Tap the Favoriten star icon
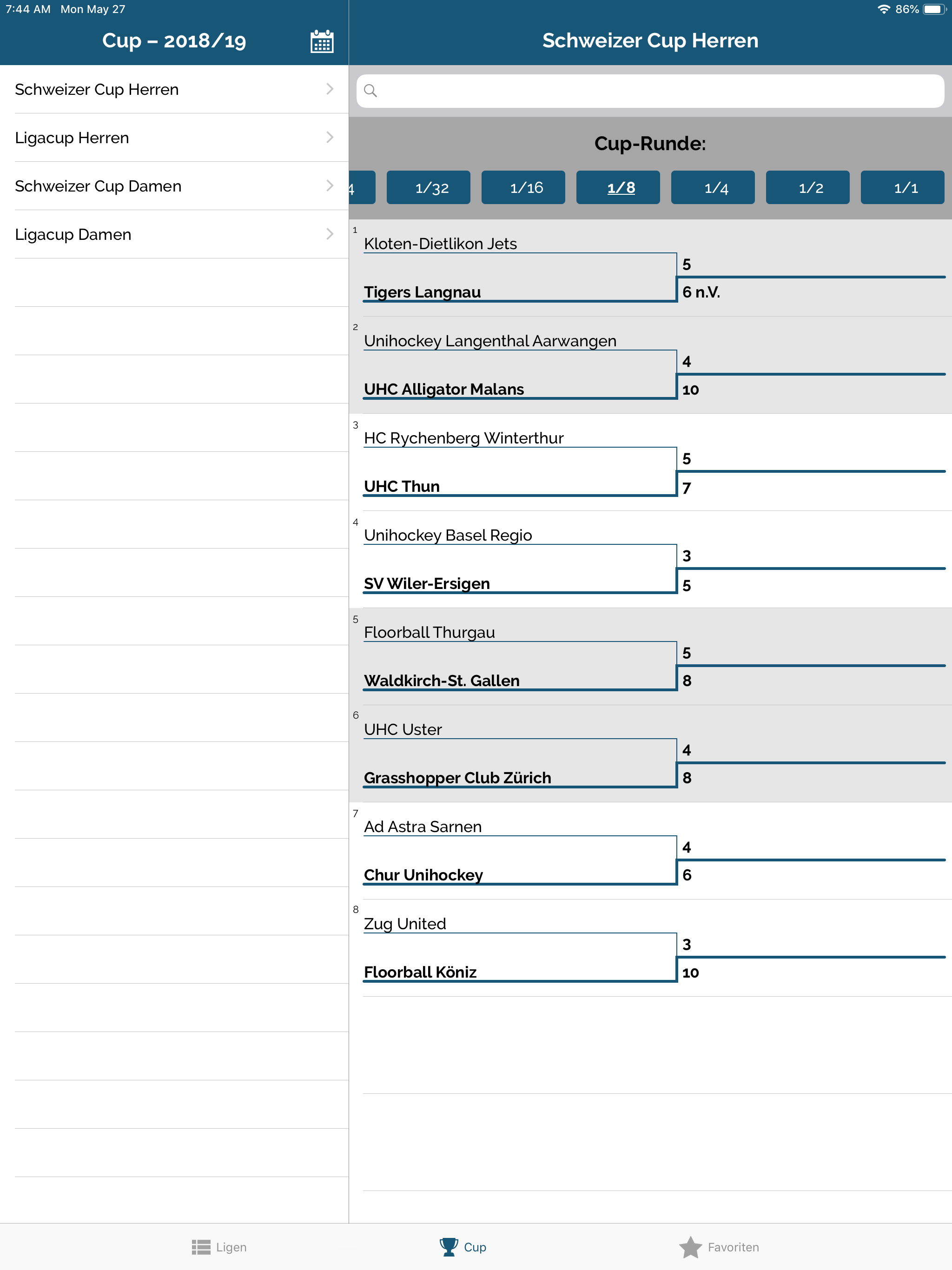952x1270 pixels. pos(690,1247)
